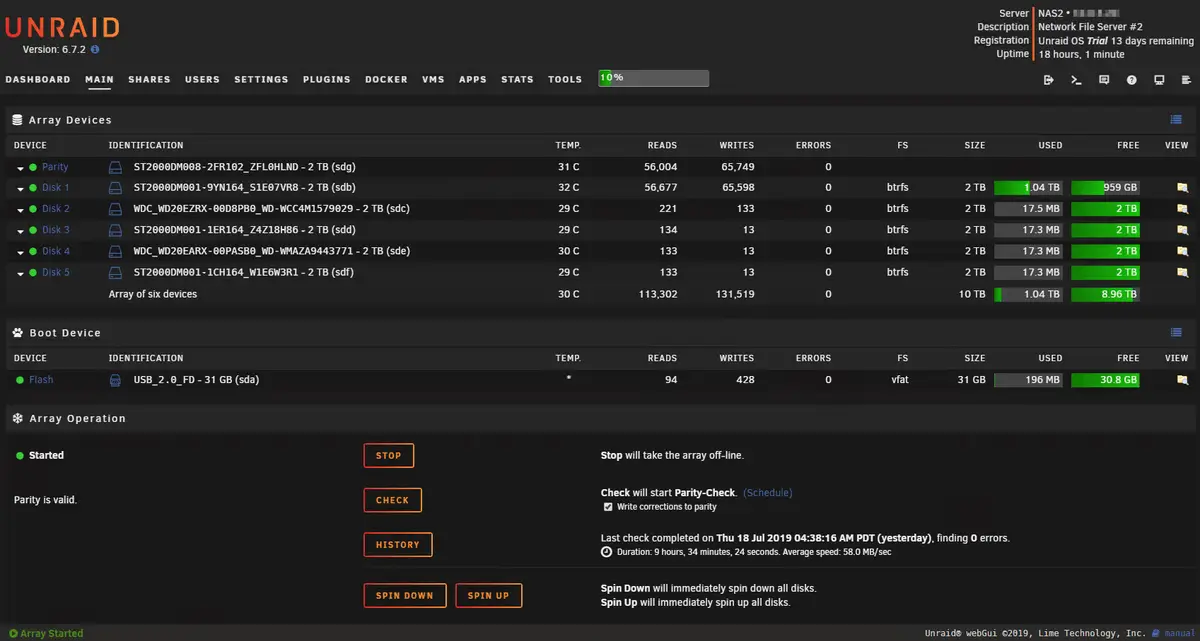Image resolution: width=1200 pixels, height=641 pixels.
Task: Browse Disk 4 via its folder view icon
Action: click(x=1182, y=251)
